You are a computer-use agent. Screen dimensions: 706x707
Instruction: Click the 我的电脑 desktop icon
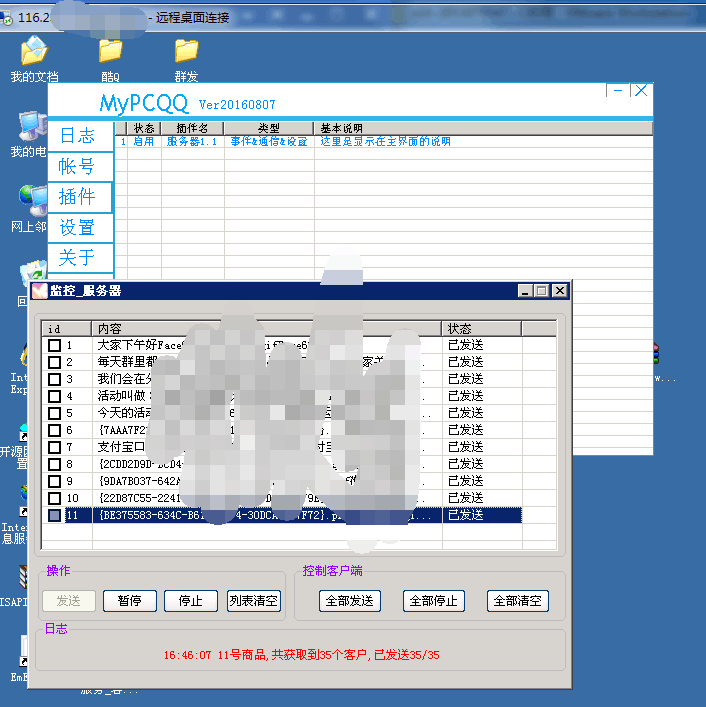32,127
